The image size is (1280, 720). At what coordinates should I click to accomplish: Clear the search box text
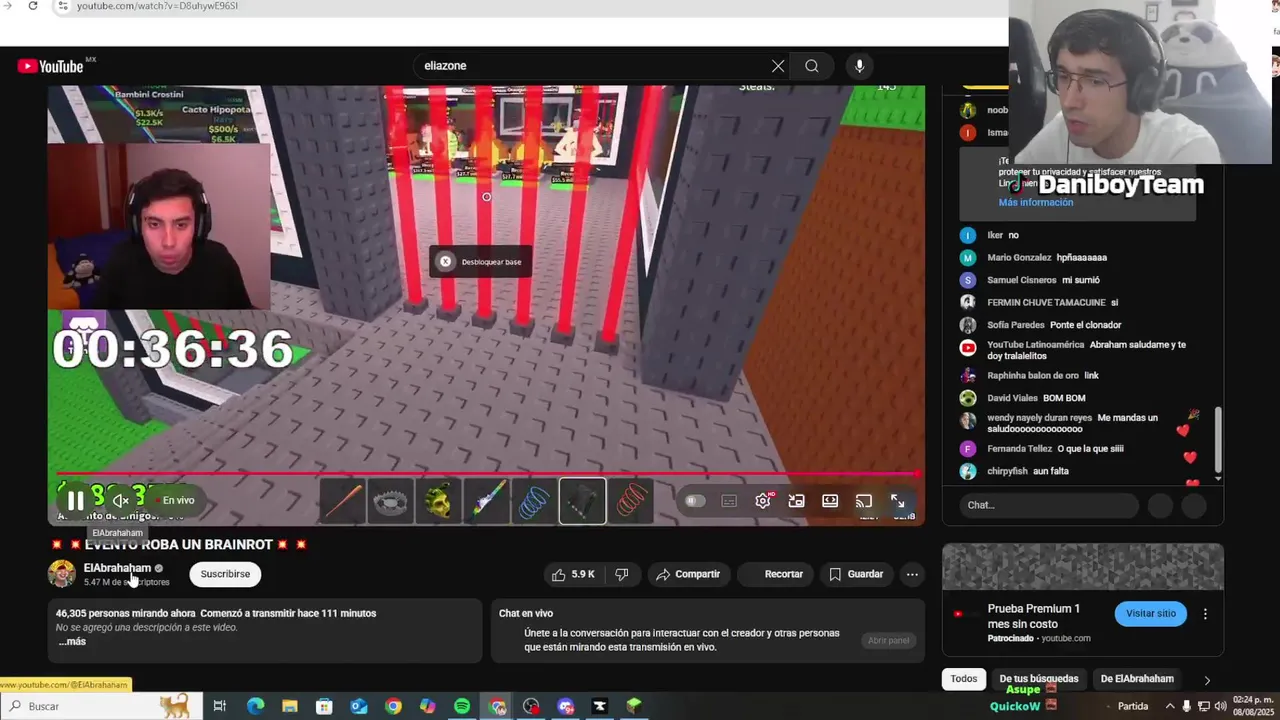[x=778, y=66]
